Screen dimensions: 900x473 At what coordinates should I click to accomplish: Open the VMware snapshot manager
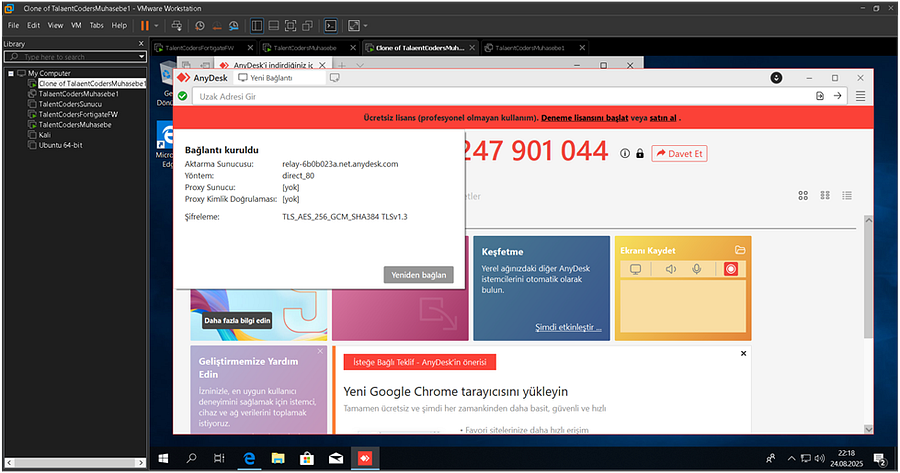click(x=234, y=26)
